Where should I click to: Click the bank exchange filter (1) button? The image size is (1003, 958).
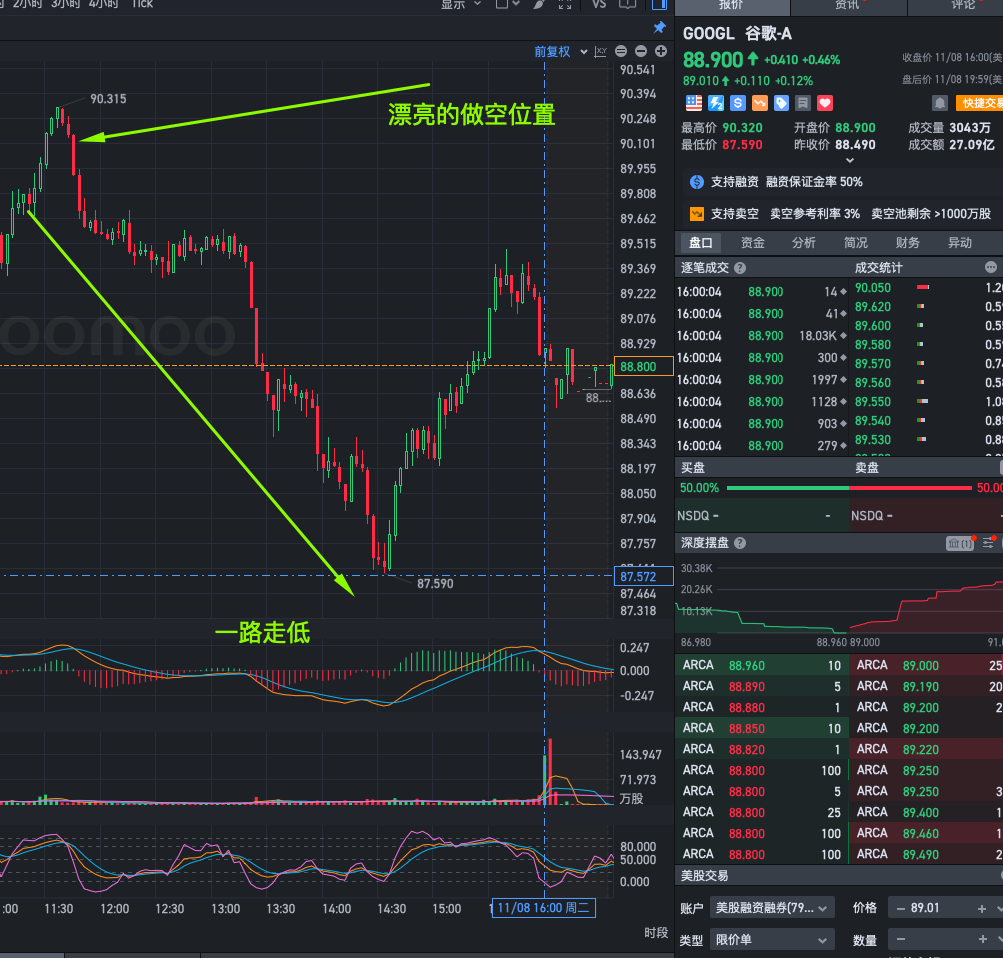tap(960, 544)
